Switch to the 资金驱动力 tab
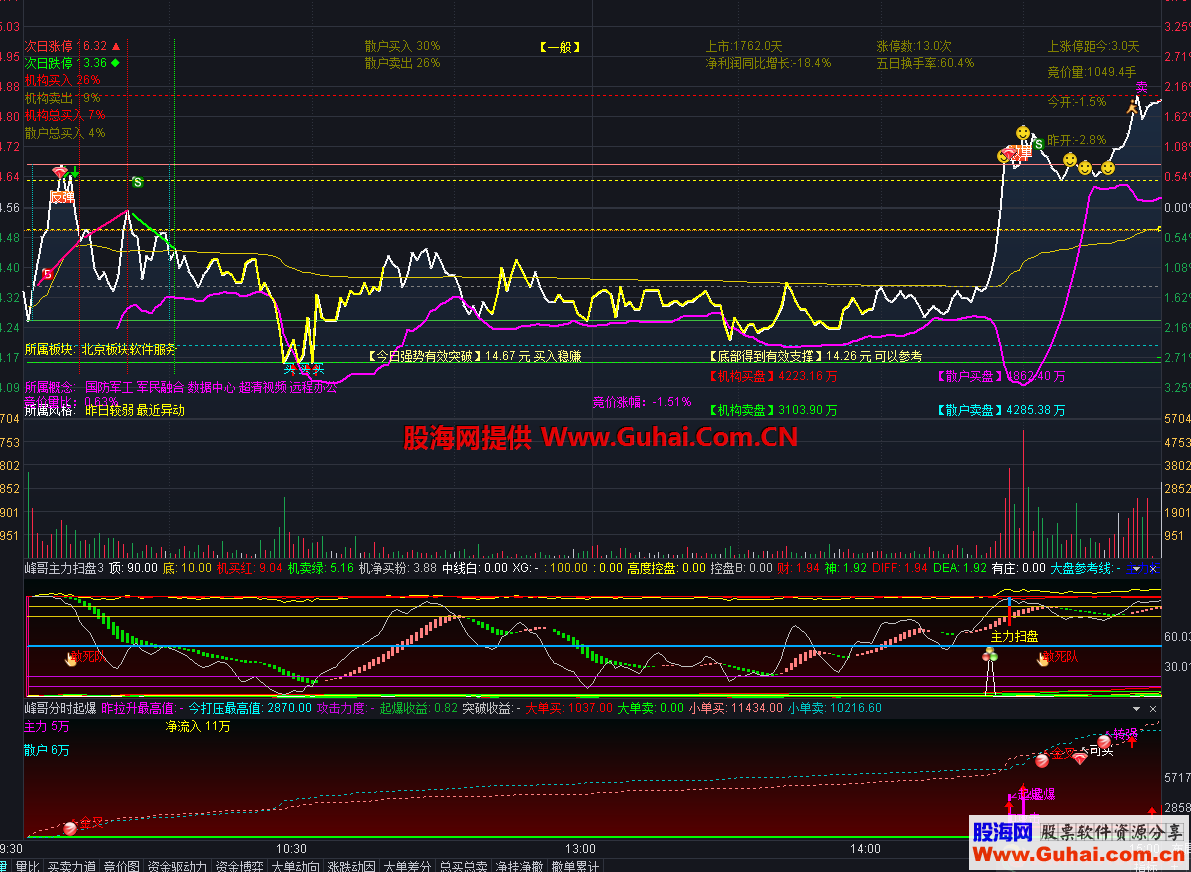This screenshot has width=1191, height=872. tap(177, 866)
